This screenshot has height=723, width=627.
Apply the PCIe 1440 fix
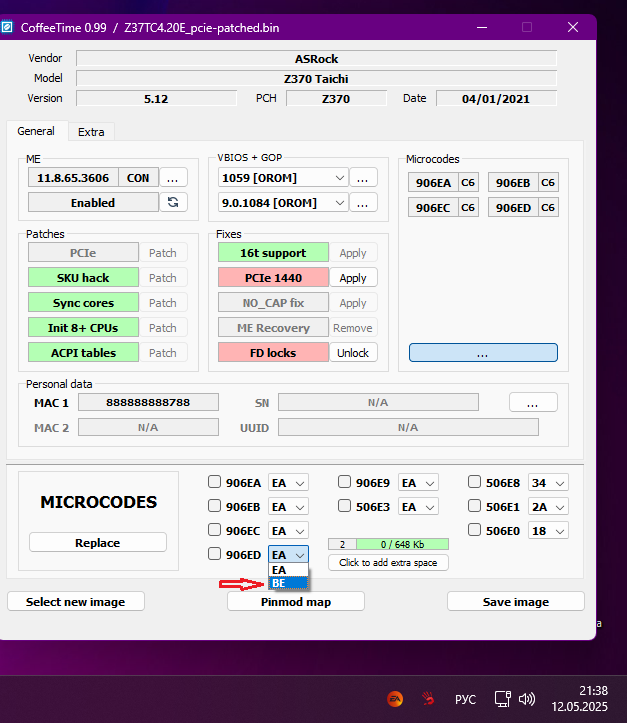tap(353, 278)
